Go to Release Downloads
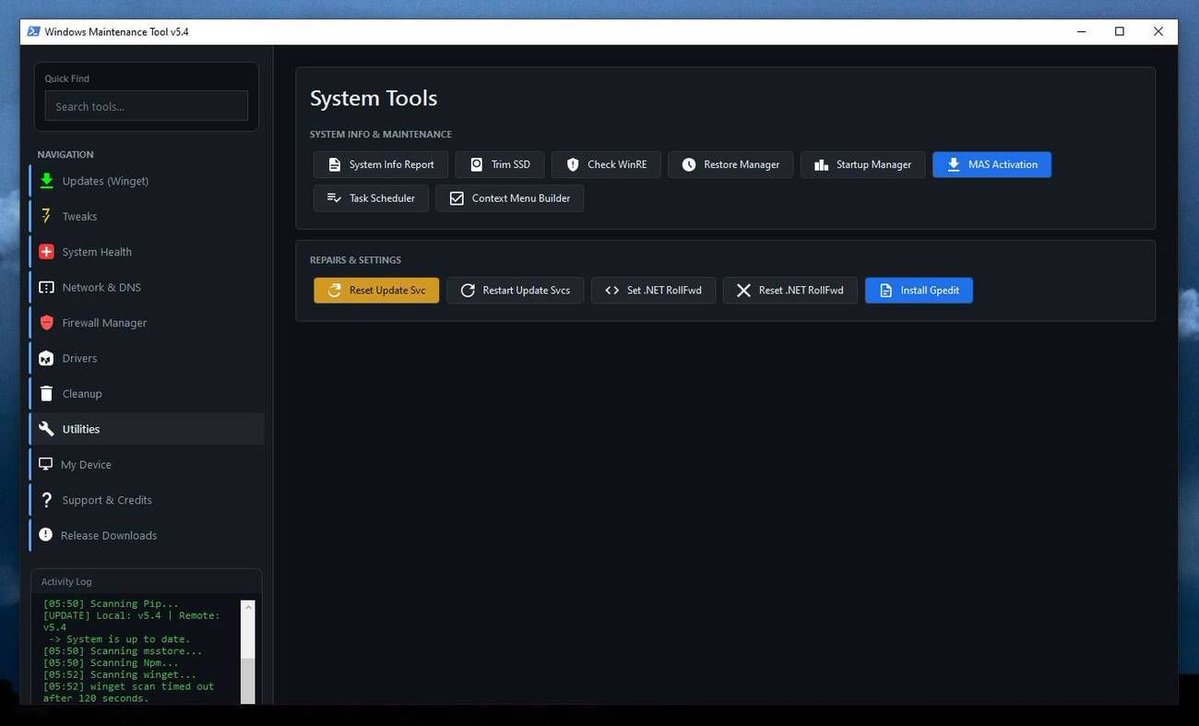Image resolution: width=1199 pixels, height=726 pixels. pos(147,535)
